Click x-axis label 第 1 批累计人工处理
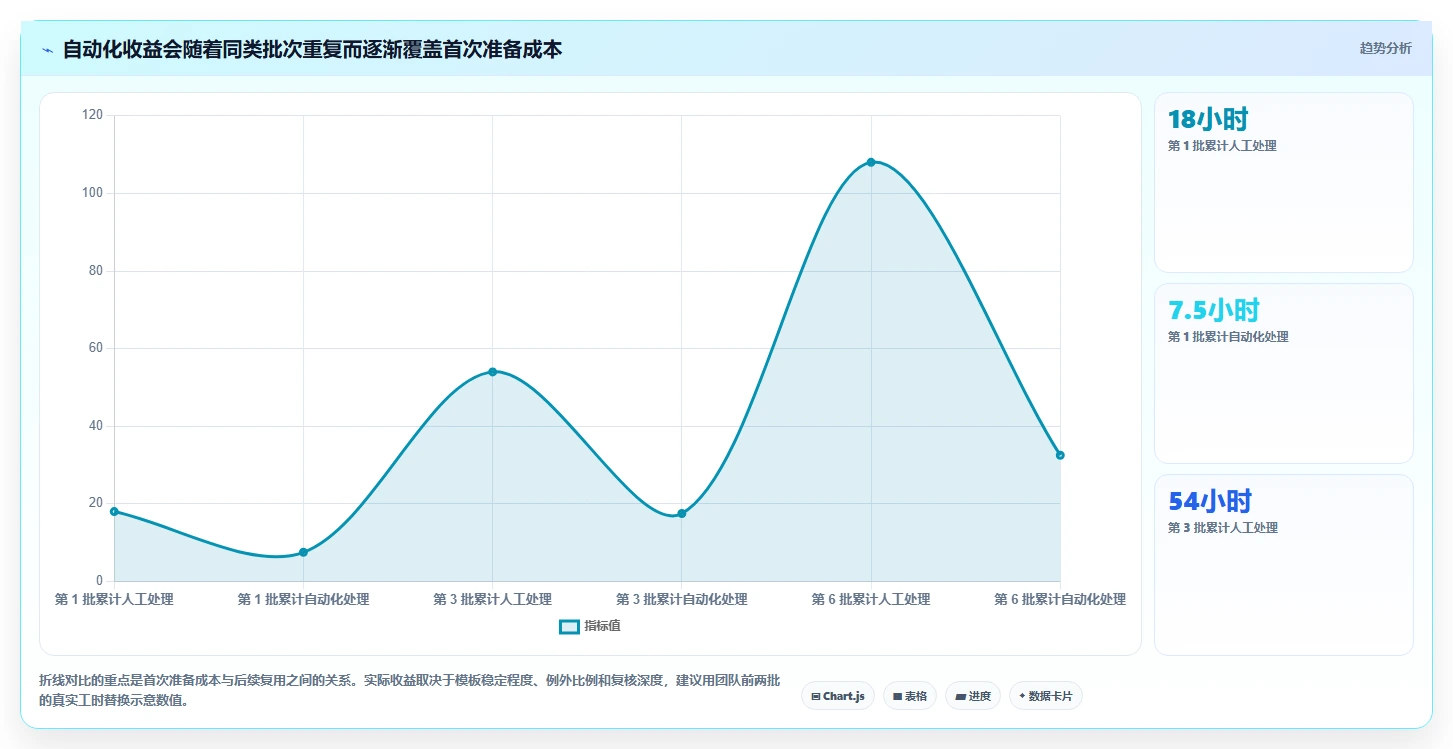Screen dimensions: 1453x749 point(114,600)
